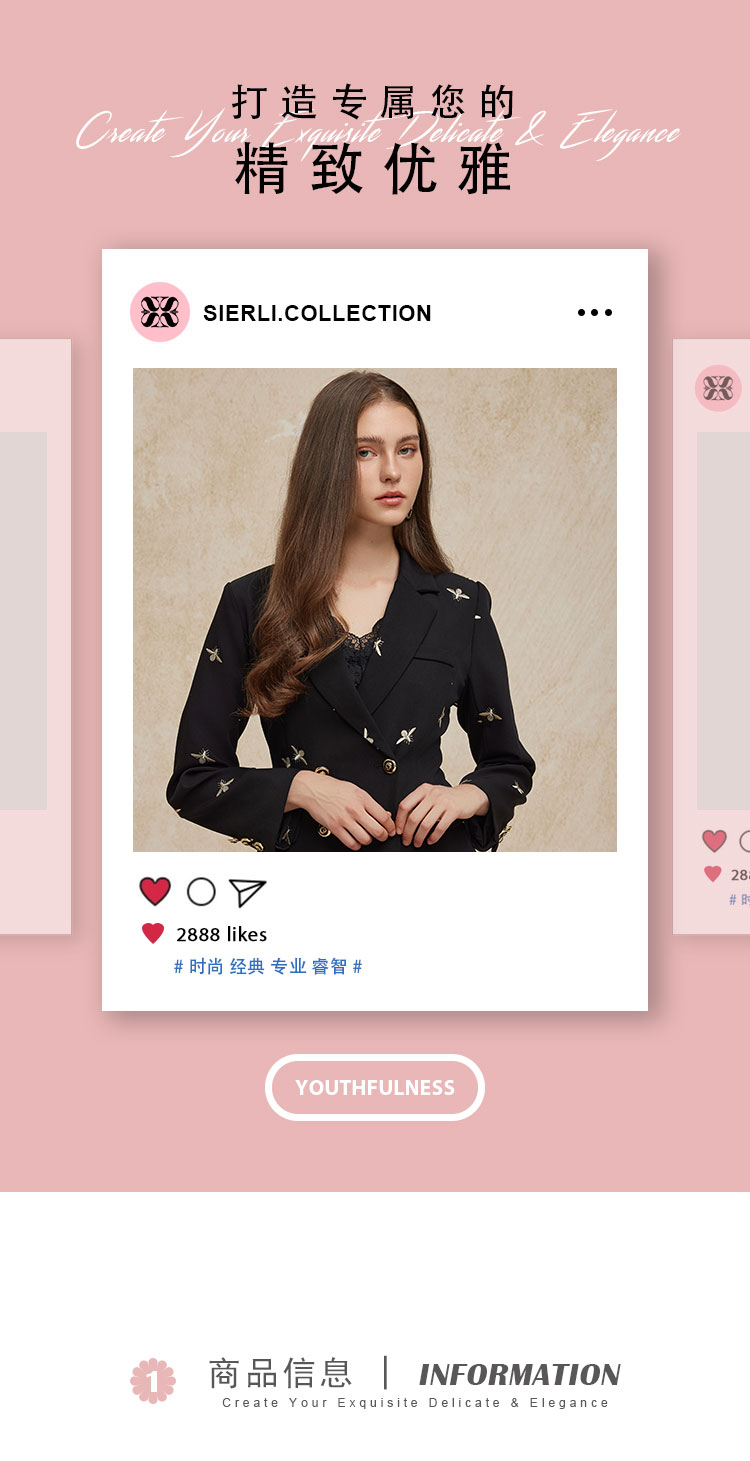The height and width of the screenshot is (1461, 750).
Task: Click the pink flower number 1 badge
Action: pyautogui.click(x=153, y=1380)
